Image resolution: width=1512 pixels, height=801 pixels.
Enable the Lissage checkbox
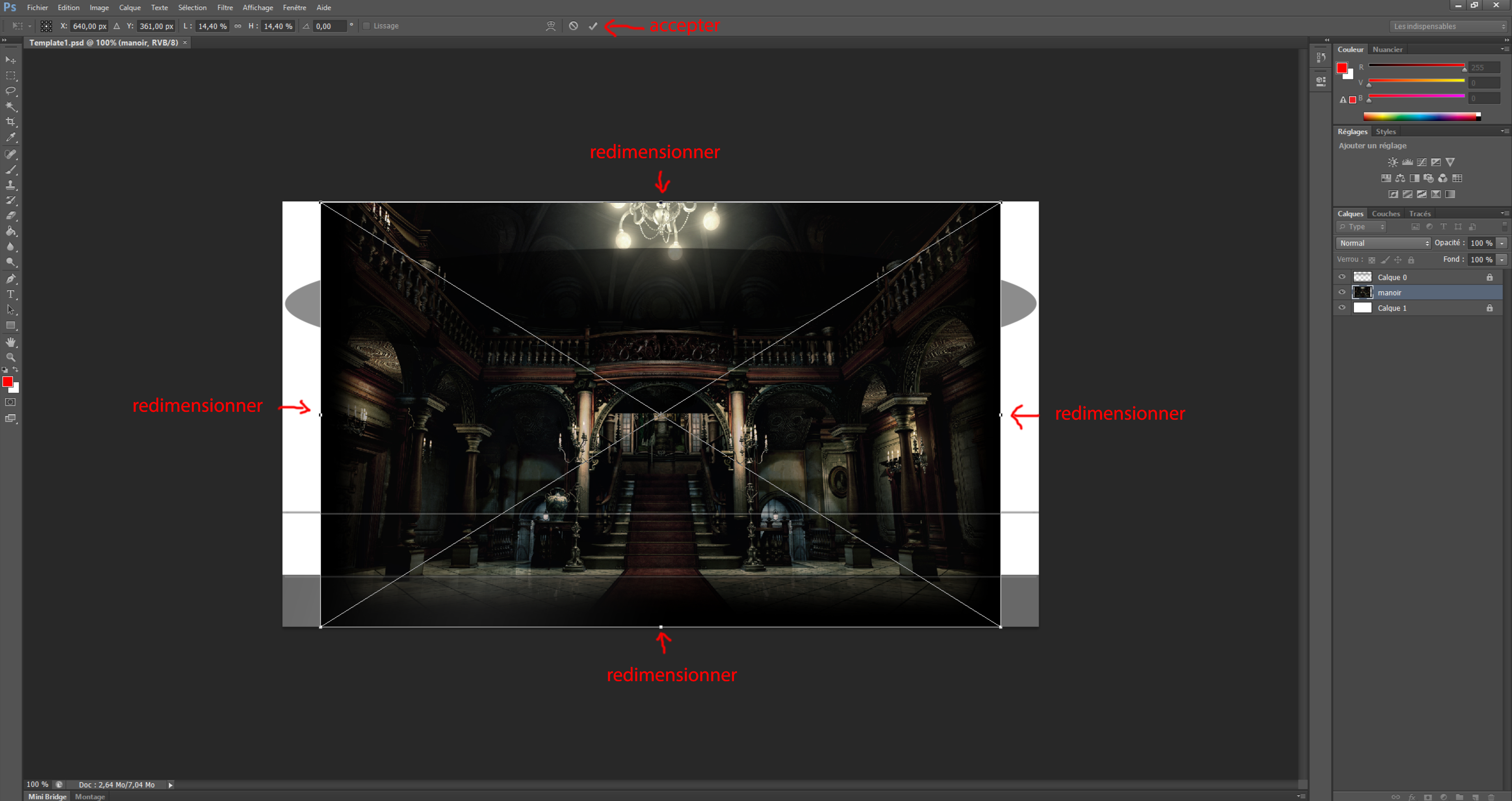366,26
